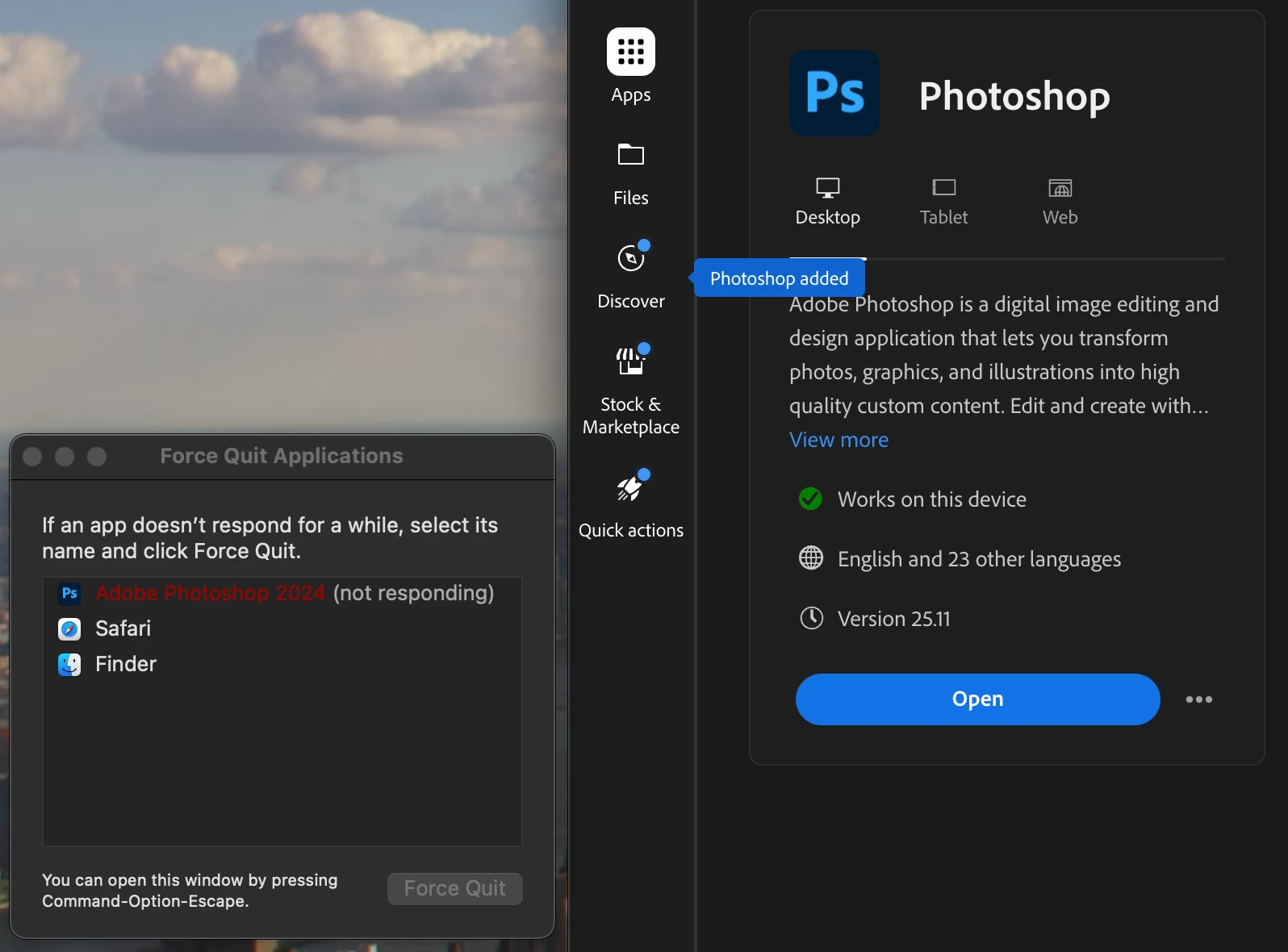Click the Photoshop added tooltip
Viewport: 1288px width, 952px height.
[780, 278]
